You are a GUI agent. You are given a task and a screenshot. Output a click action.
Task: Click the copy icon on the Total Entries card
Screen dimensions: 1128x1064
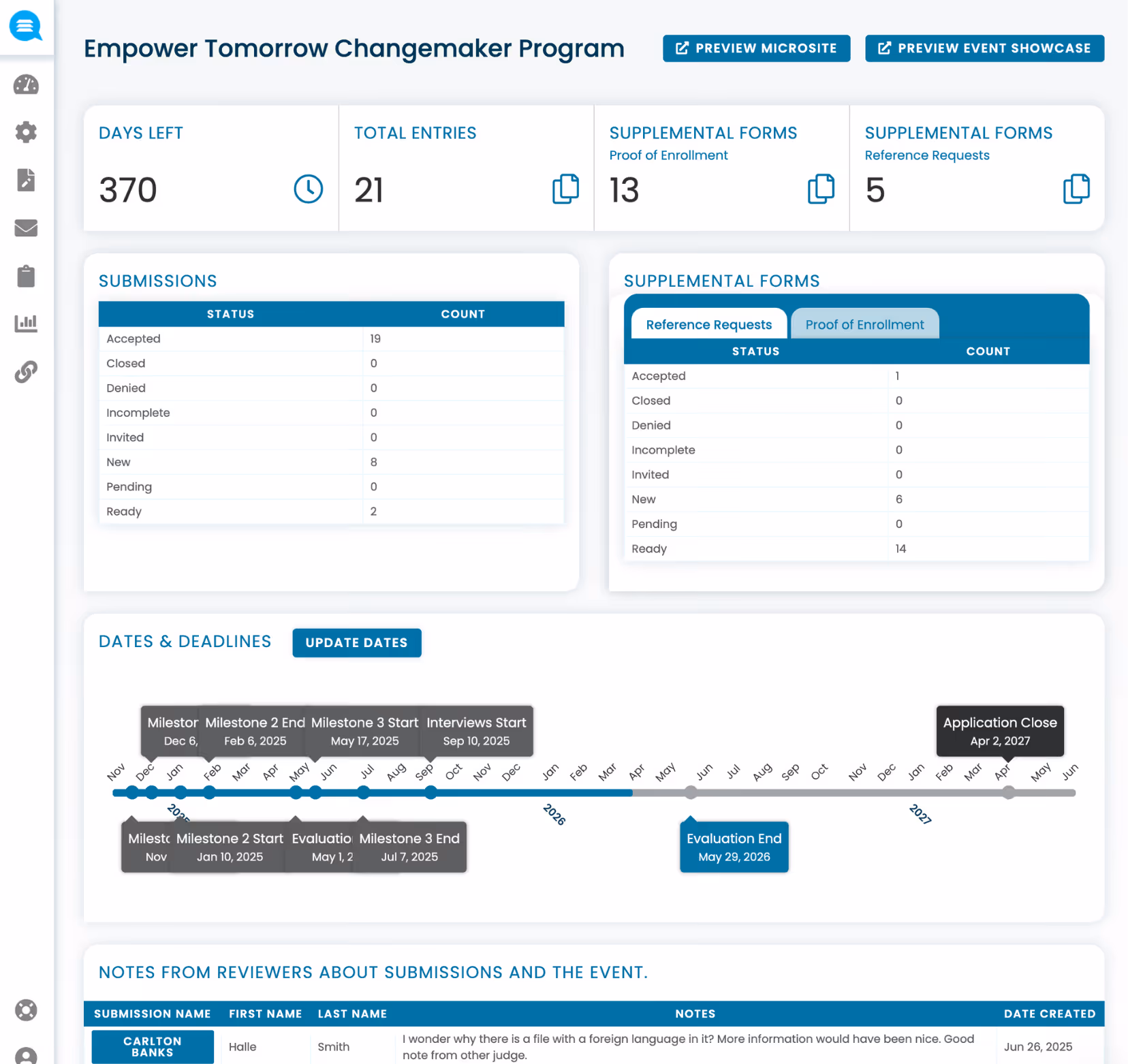coord(565,189)
